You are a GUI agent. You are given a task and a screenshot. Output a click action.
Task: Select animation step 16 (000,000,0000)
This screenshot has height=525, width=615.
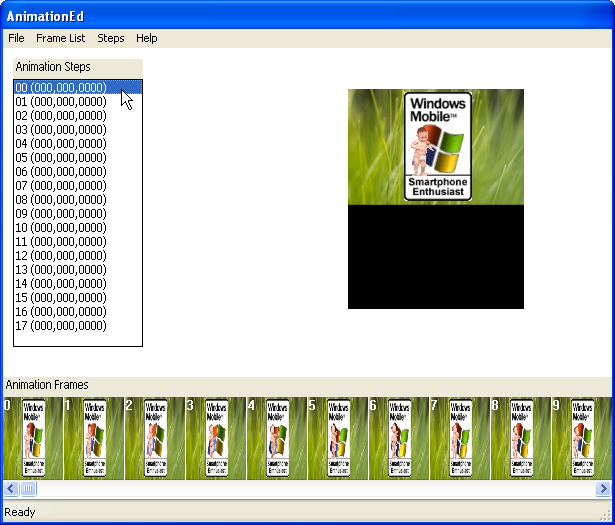coord(78,311)
